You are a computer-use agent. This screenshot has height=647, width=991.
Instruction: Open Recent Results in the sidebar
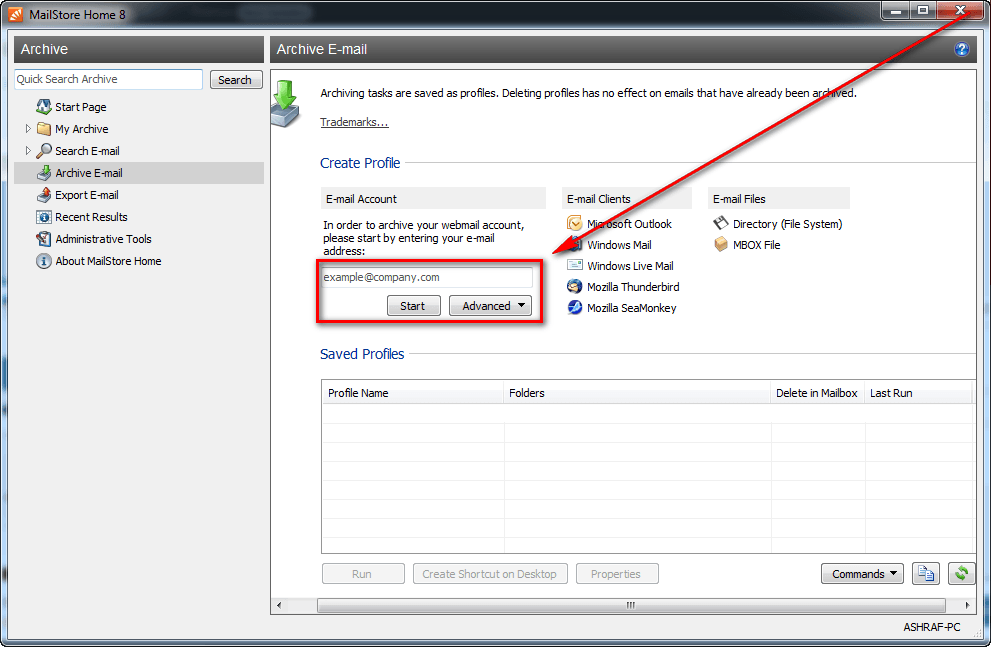[x=91, y=217]
